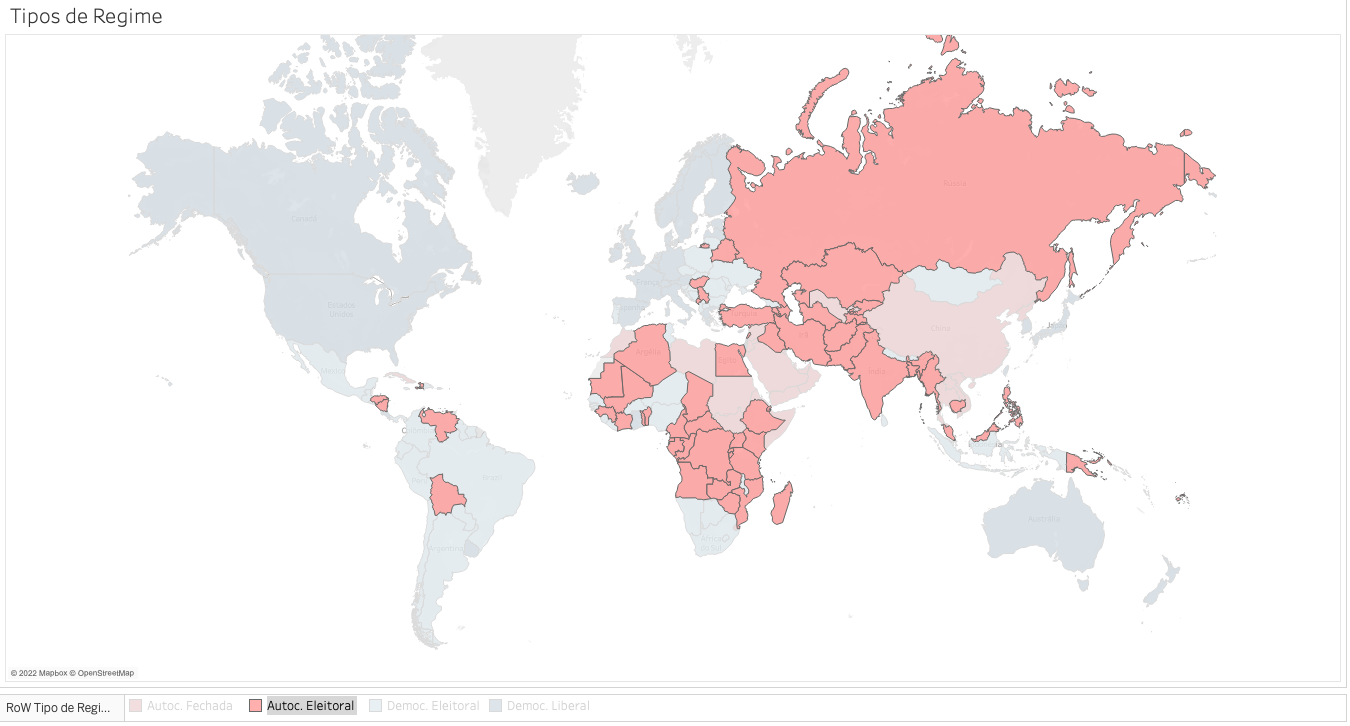Highlight the Autoc. Fechada legend label
Screen dimensions: 1350x726
point(189,706)
